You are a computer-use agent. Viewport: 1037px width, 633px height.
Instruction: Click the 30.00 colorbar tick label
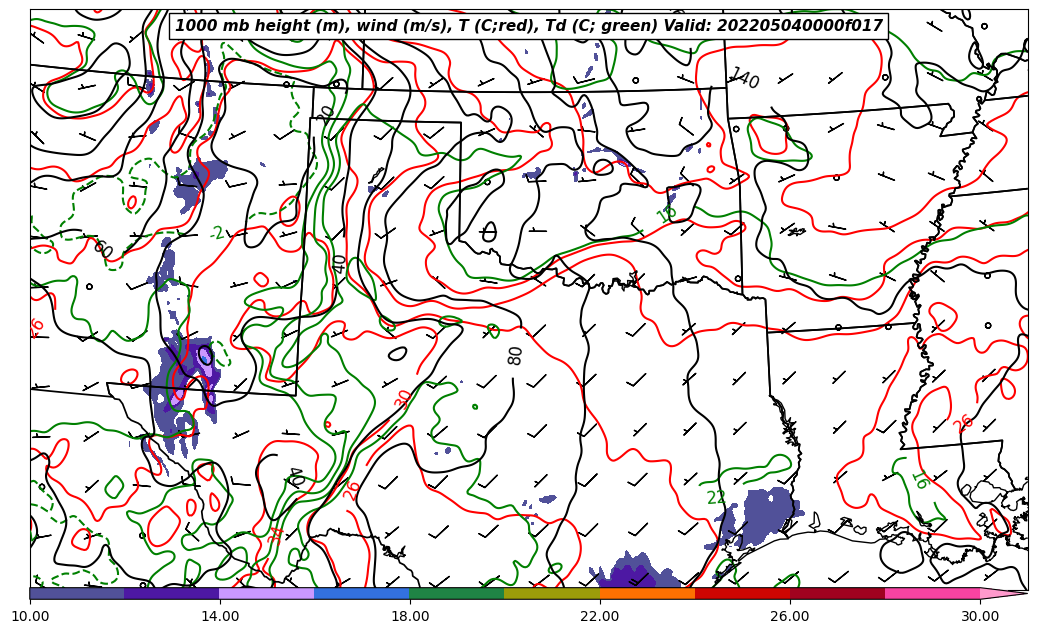[x=980, y=616]
